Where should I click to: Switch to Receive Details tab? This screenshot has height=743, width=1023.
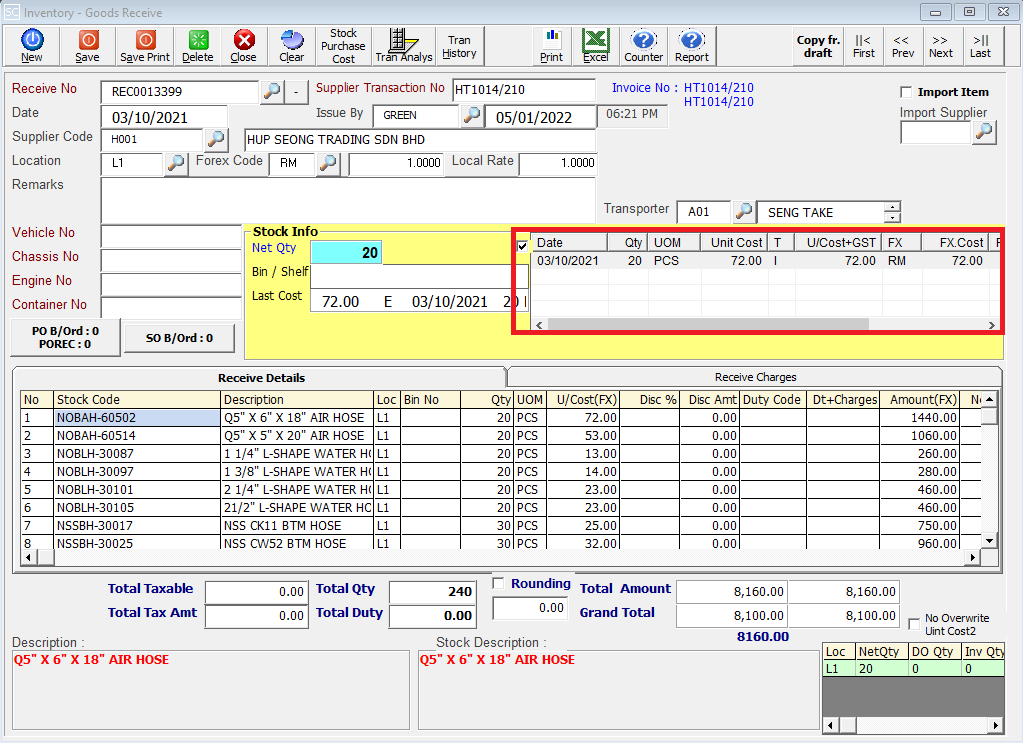[261, 378]
